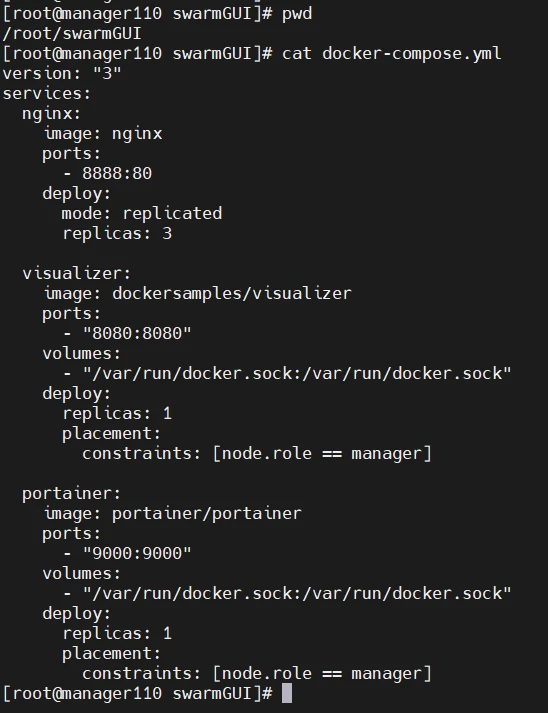Click the portainer constraints manager line
Viewport: 548px width, 713px height.
pyautogui.click(x=257, y=673)
